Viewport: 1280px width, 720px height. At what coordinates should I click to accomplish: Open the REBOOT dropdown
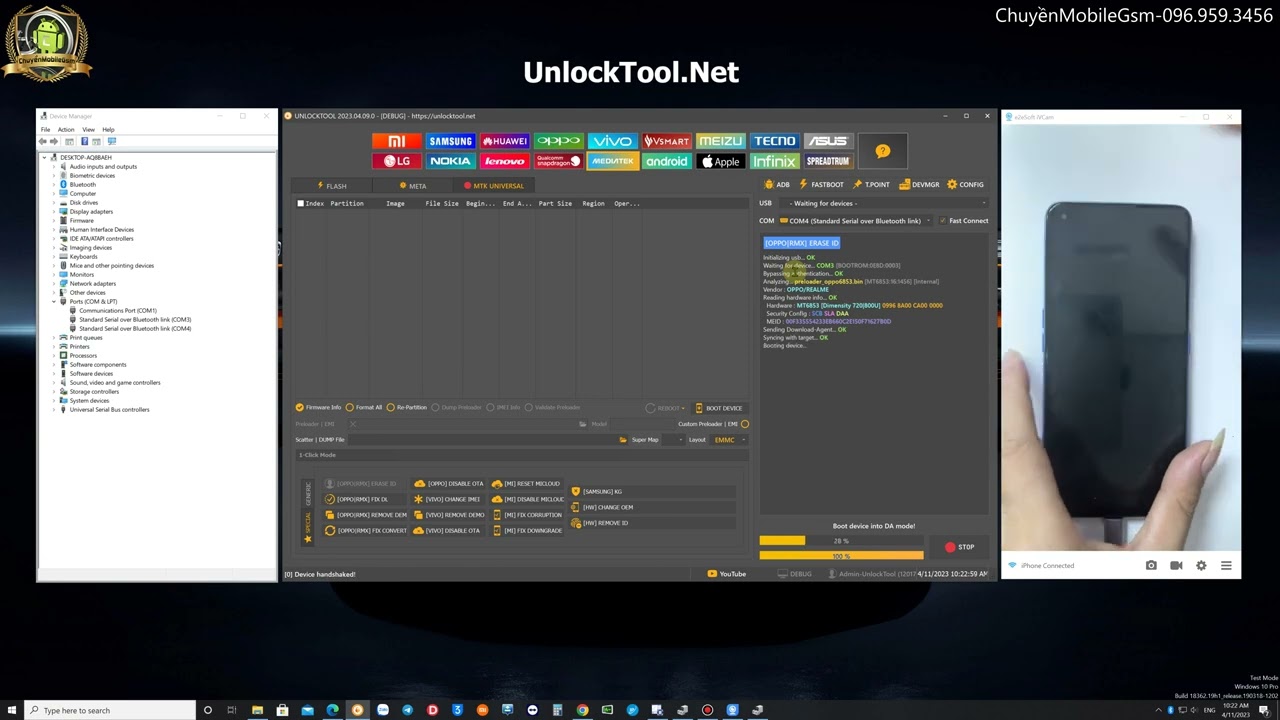coord(667,408)
